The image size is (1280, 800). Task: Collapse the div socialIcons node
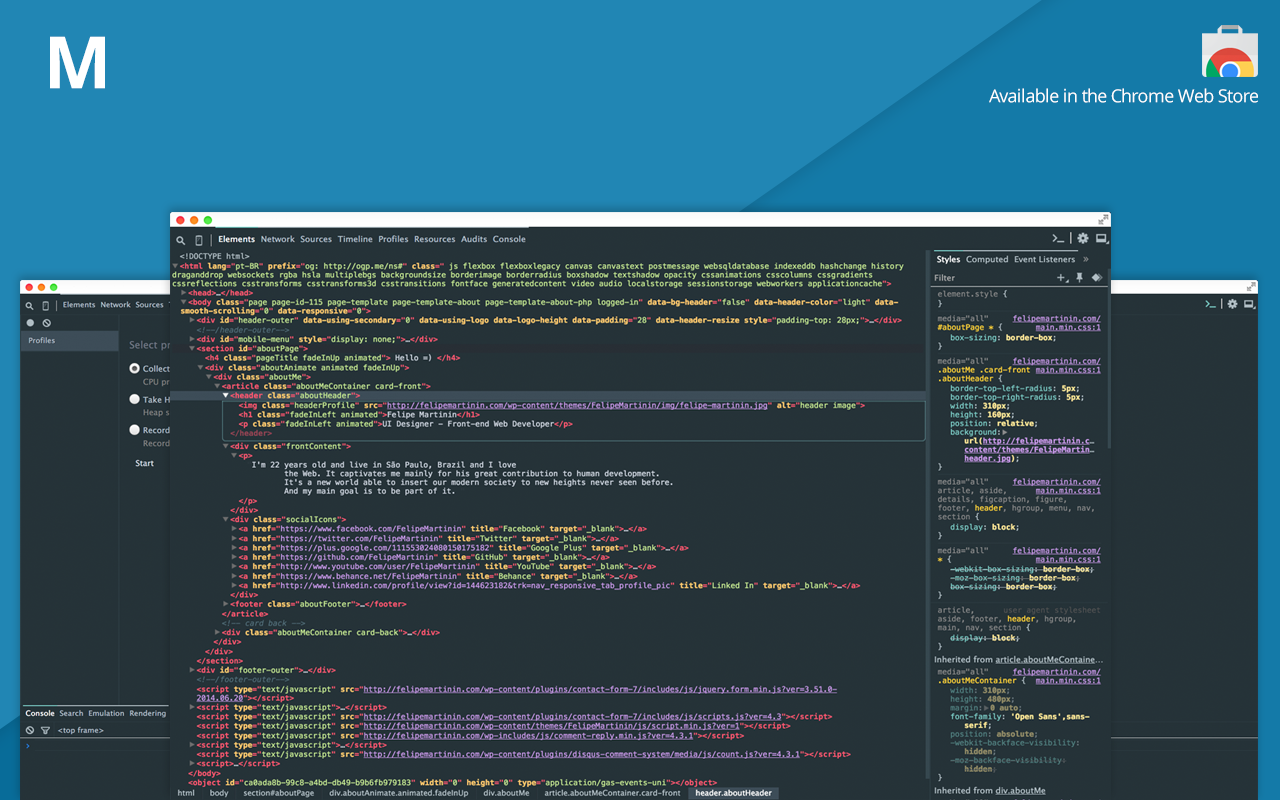coord(226,520)
